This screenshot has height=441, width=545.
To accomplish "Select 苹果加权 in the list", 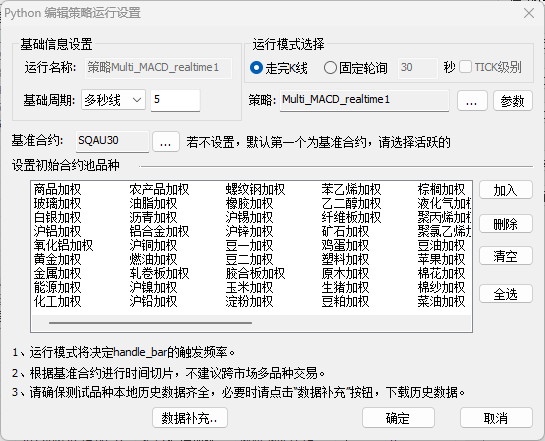I will tap(441, 260).
